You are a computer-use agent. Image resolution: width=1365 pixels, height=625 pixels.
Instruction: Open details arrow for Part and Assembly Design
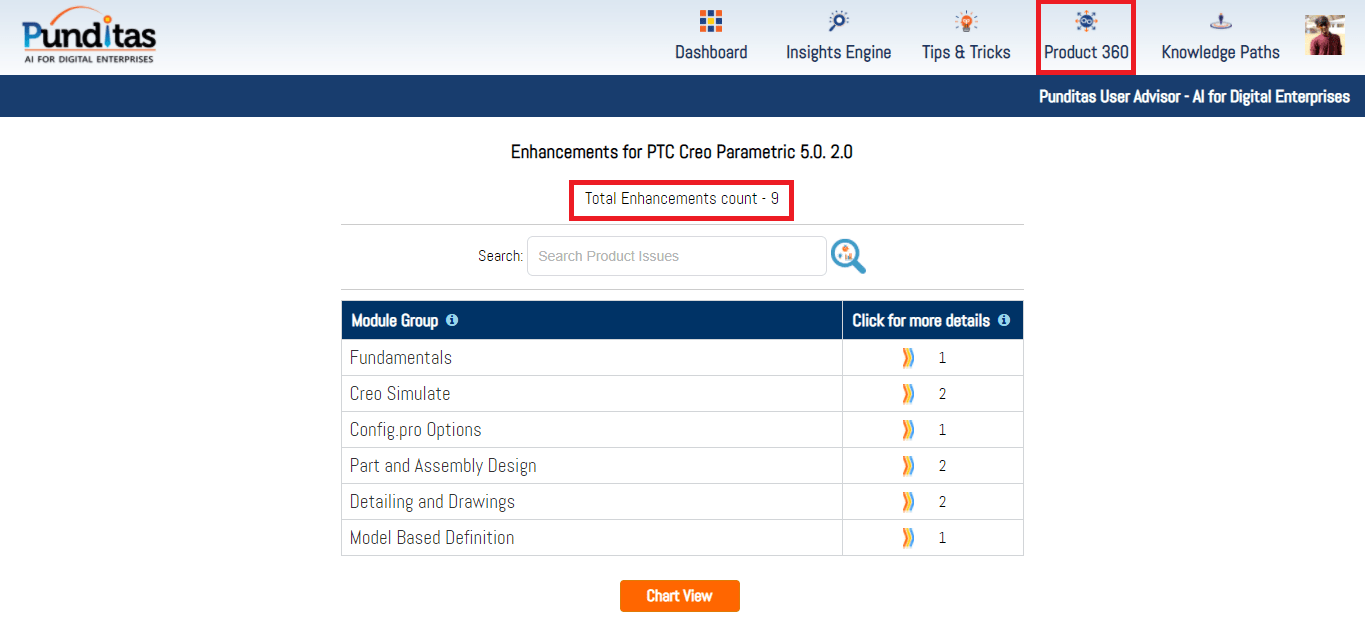coord(908,466)
